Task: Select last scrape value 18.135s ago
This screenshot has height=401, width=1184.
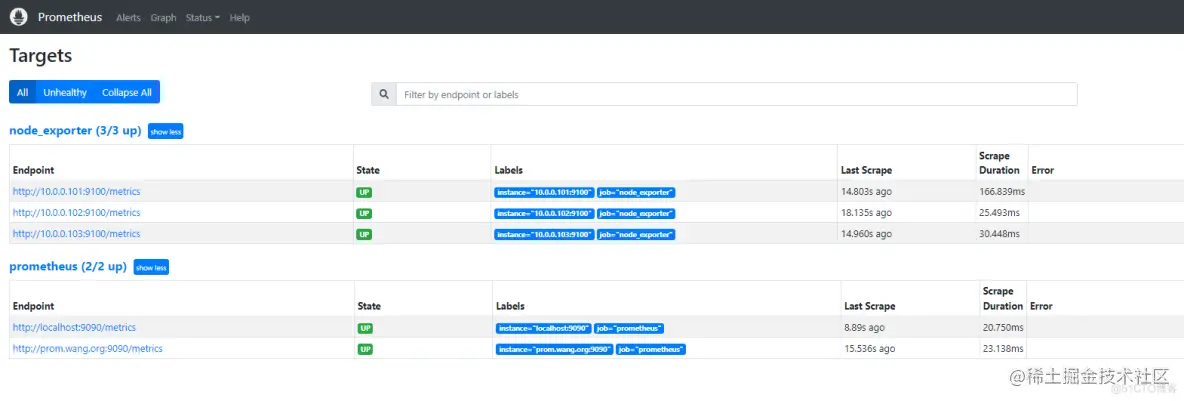Action: [866, 213]
